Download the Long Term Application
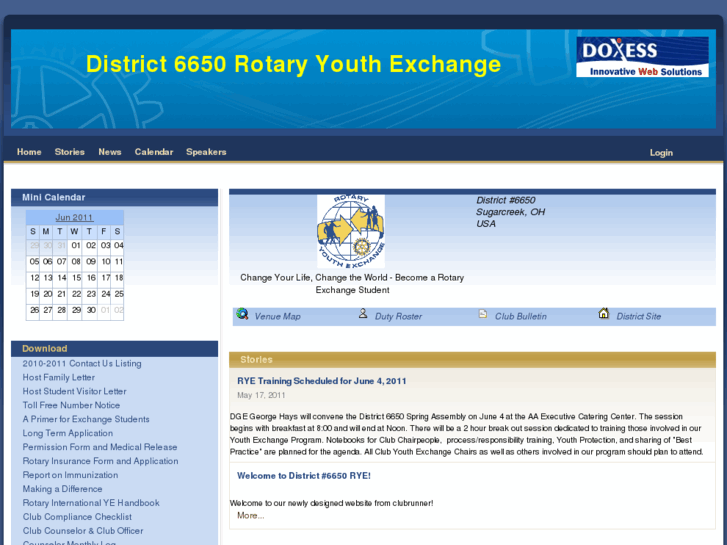727x545 pixels. click(x=68, y=434)
